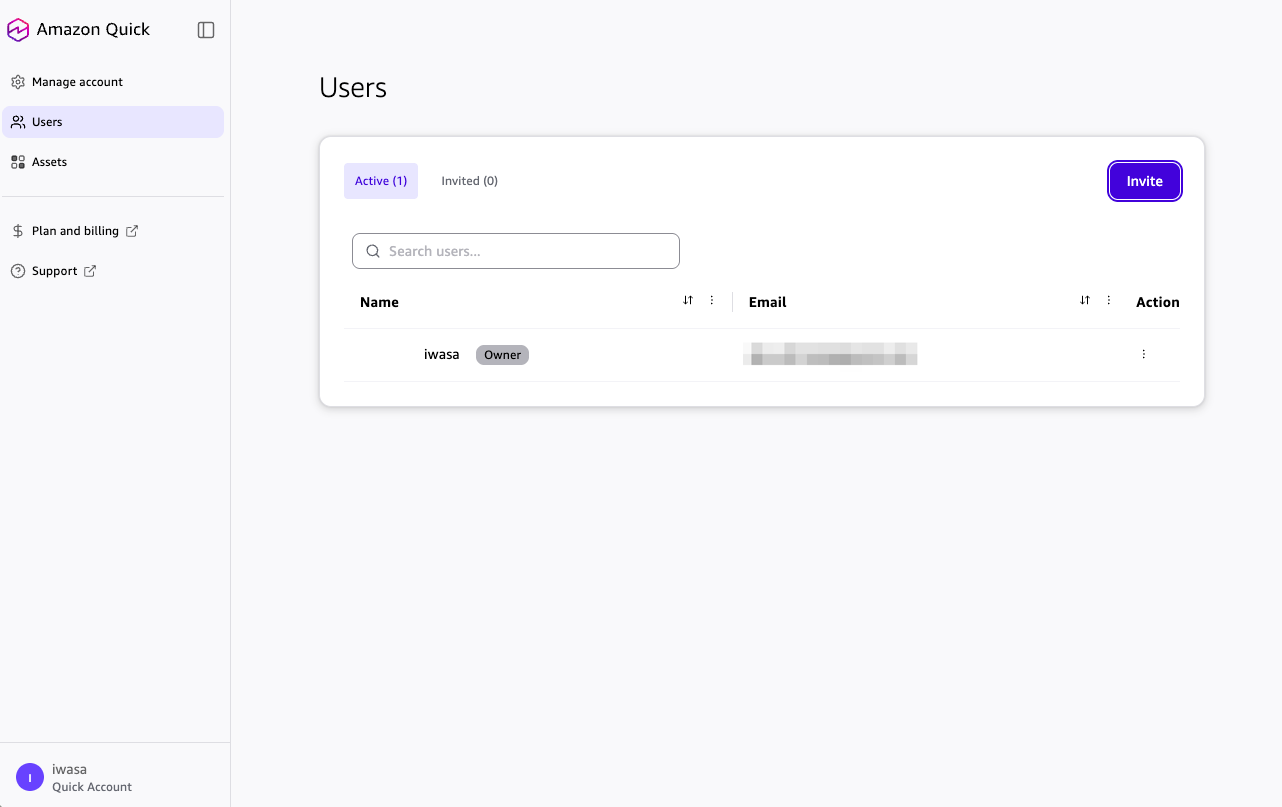1282x807 pixels.
Task: Click the Manage account gear icon
Action: click(x=18, y=82)
